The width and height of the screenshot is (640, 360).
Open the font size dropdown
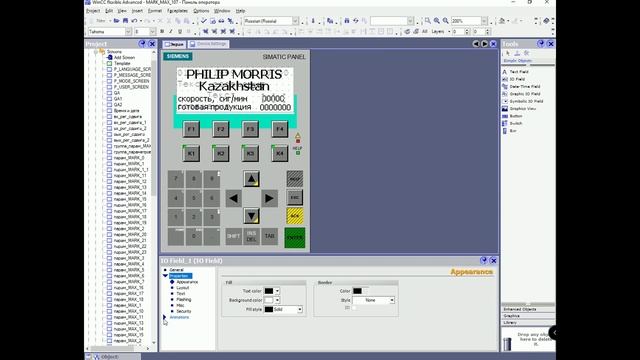click(152, 31)
